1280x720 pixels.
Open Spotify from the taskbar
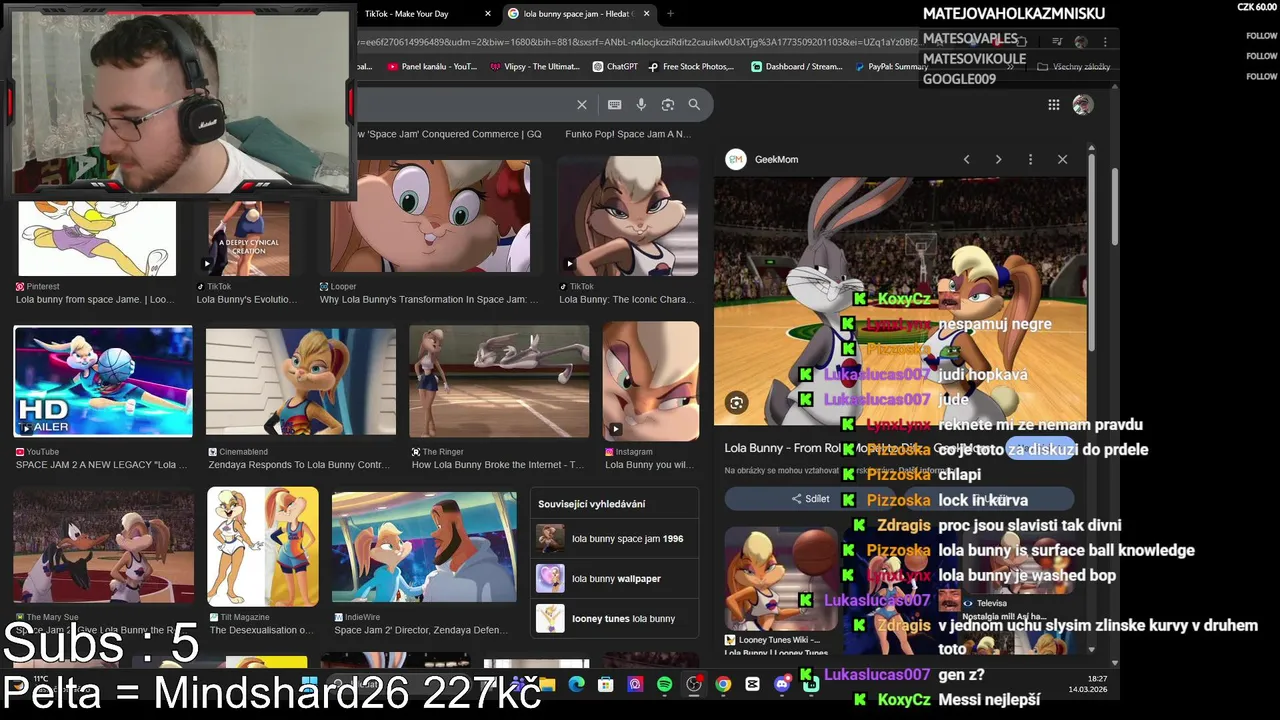(665, 684)
